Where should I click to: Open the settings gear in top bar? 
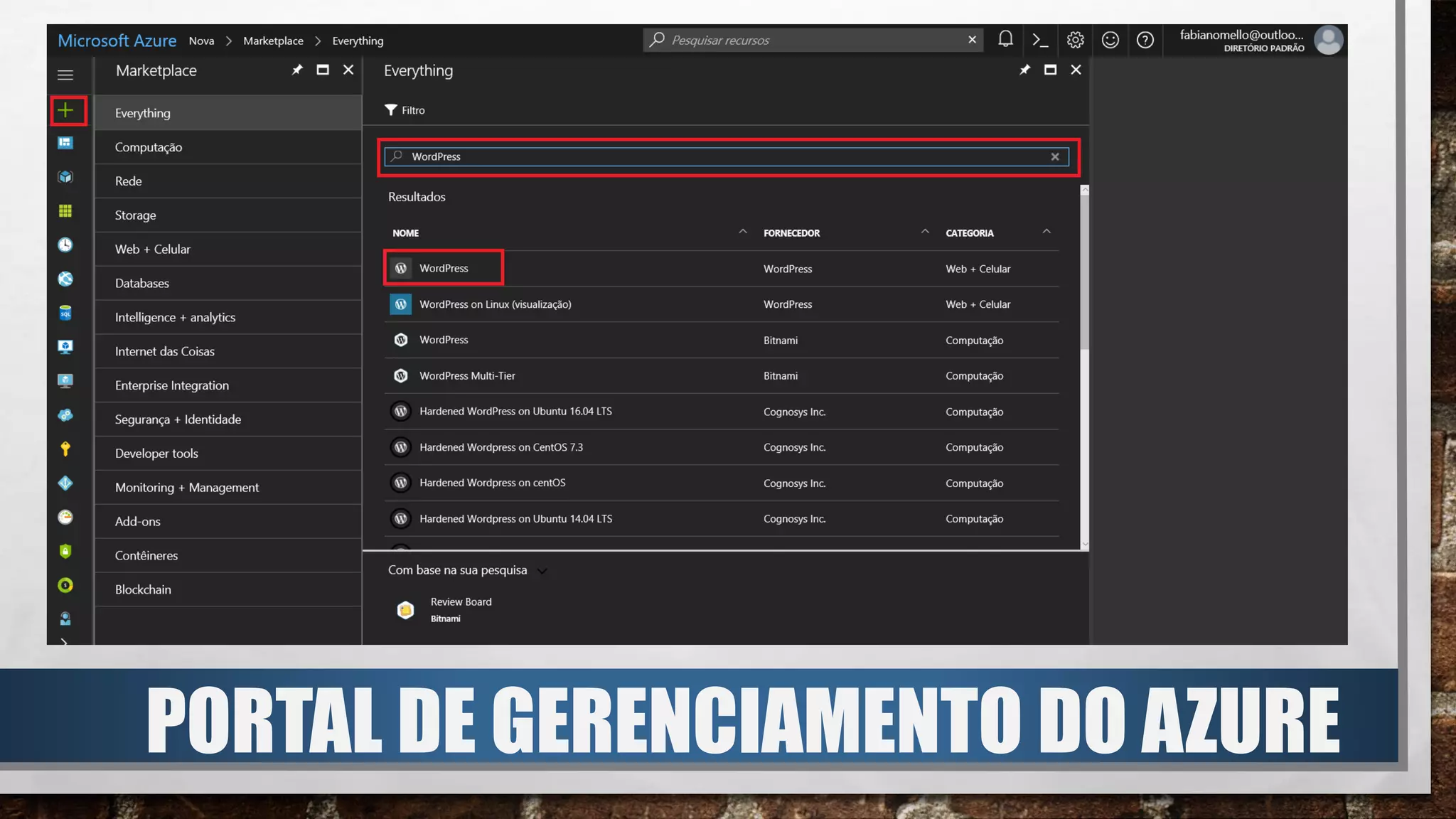tap(1075, 40)
